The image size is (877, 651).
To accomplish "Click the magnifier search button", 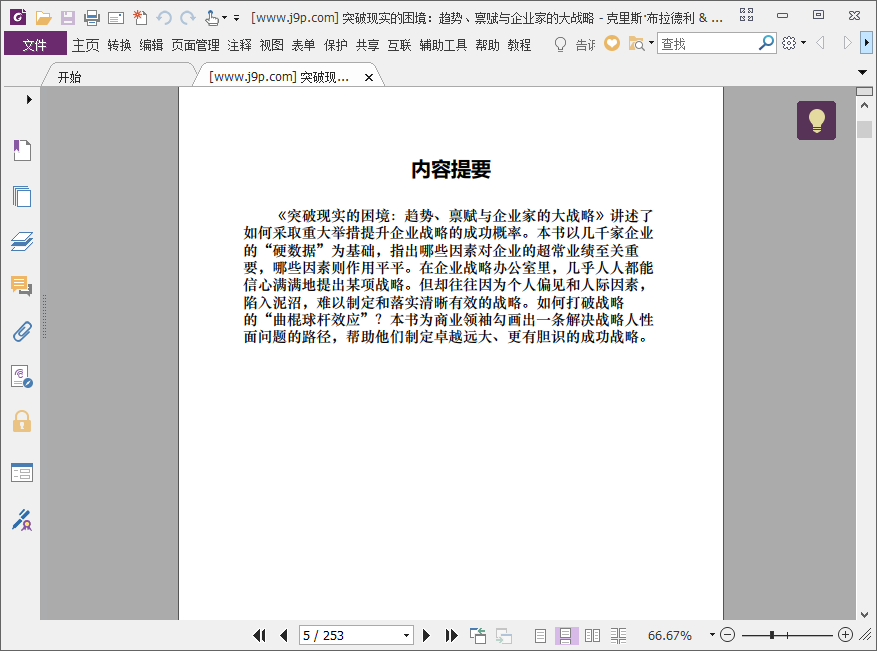I will click(766, 43).
